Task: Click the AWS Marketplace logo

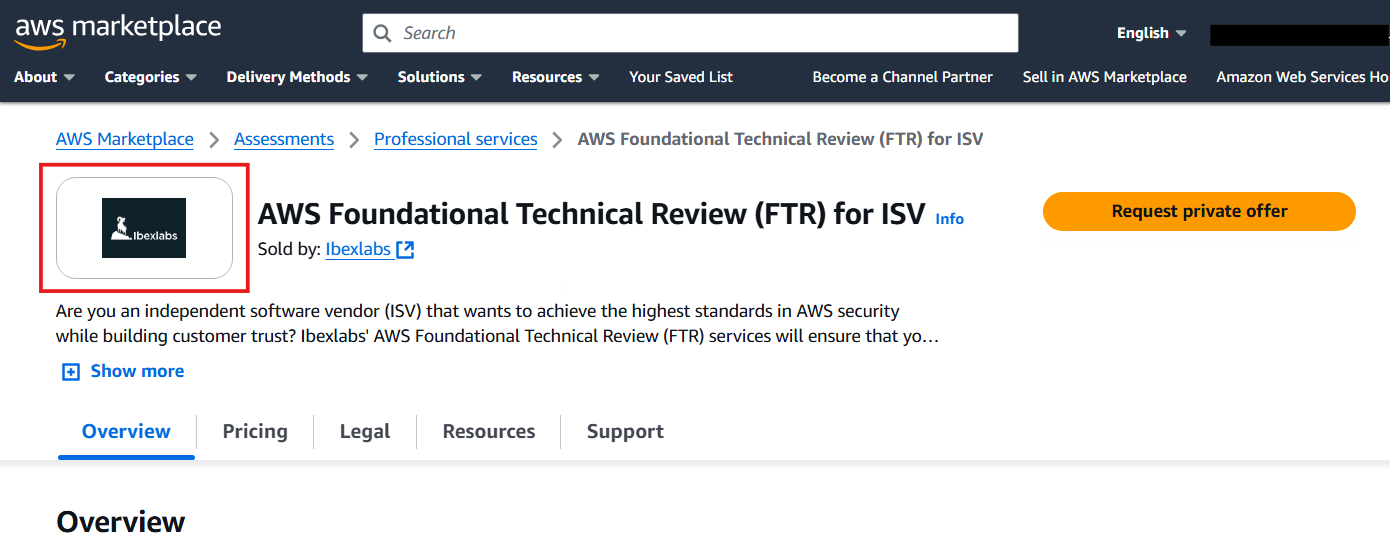Action: point(118,30)
